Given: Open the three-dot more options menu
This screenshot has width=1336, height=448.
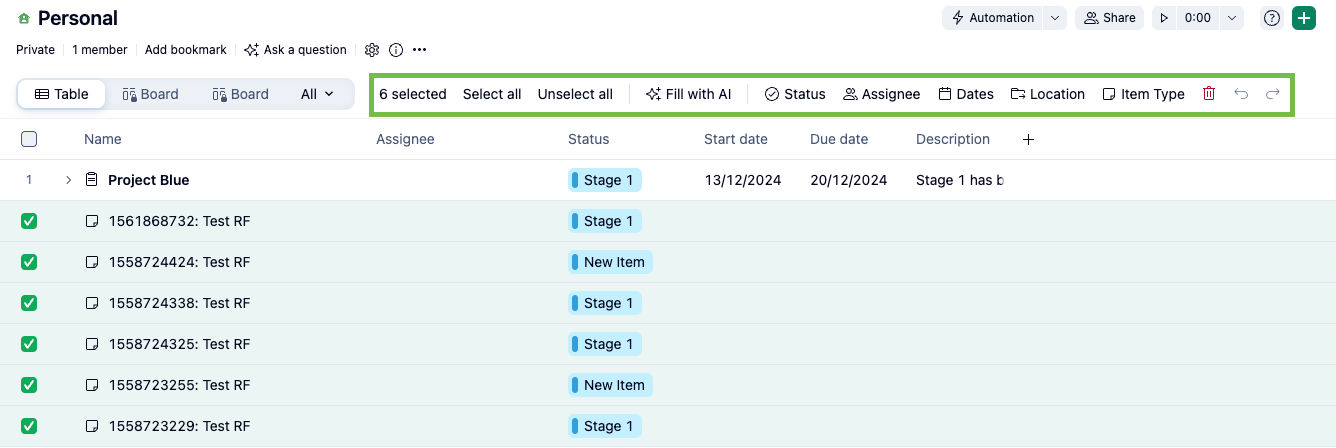Looking at the screenshot, I should (420, 50).
